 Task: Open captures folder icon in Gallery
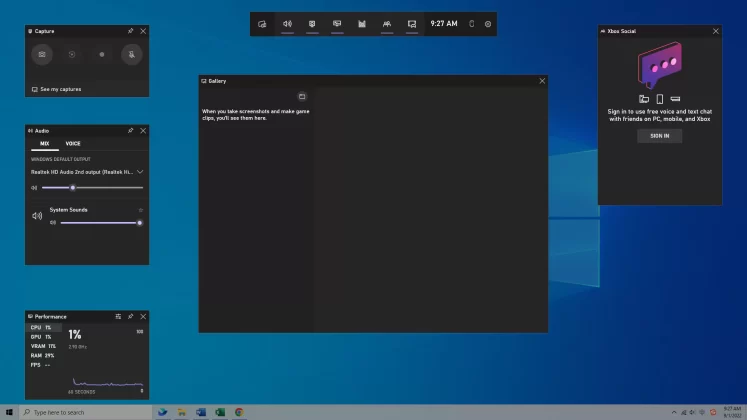[x=302, y=97]
